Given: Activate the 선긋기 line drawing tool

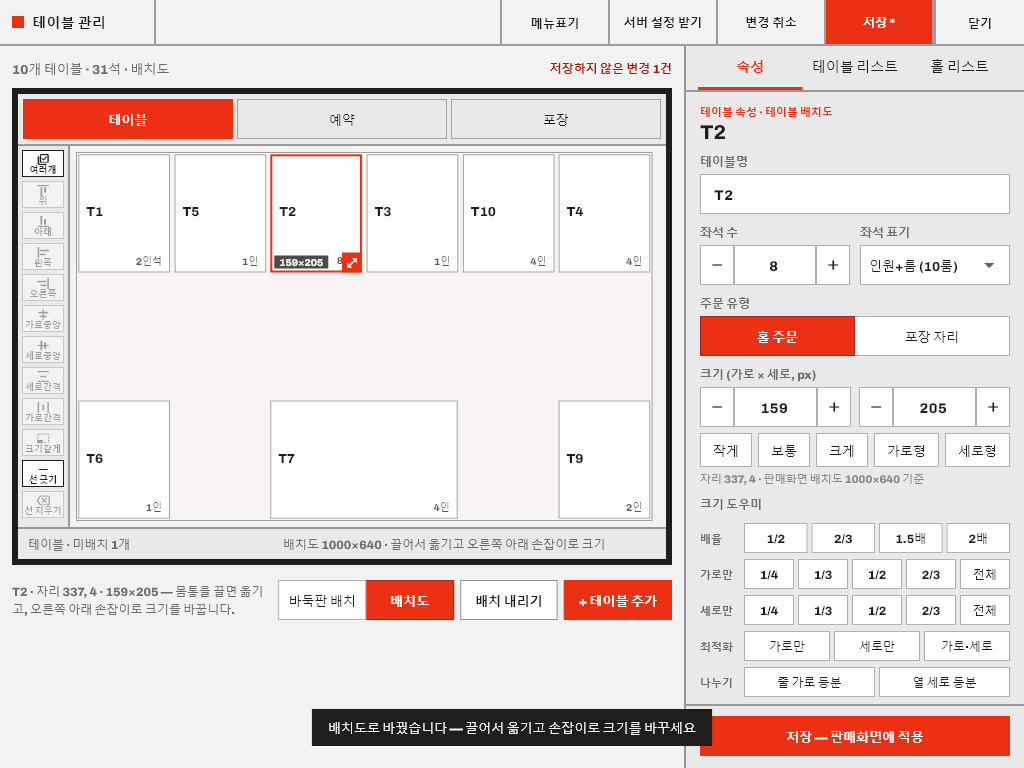Looking at the screenshot, I should [x=43, y=473].
